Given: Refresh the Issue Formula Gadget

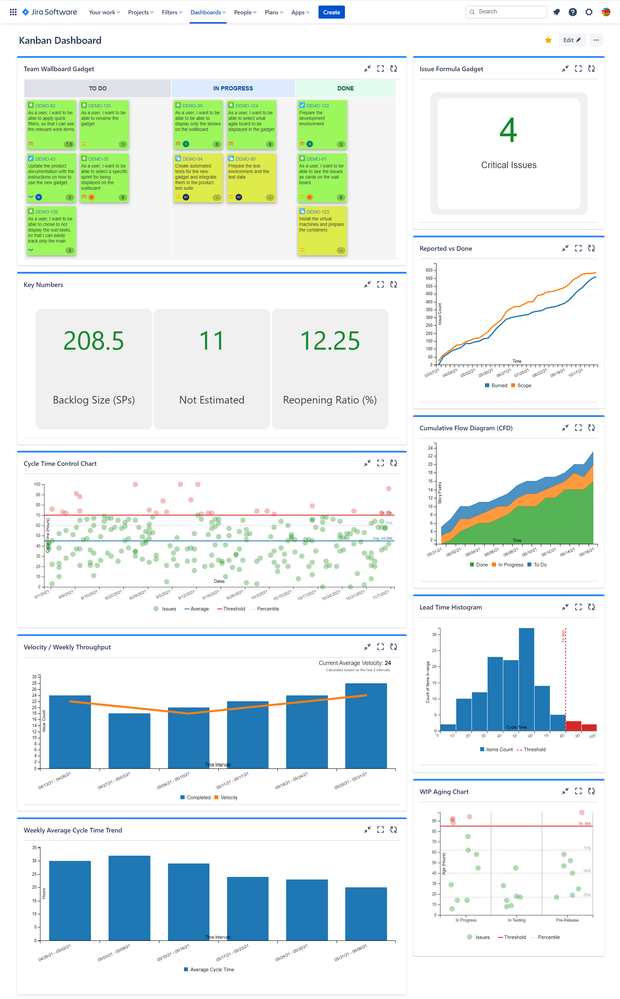Looking at the screenshot, I should coord(591,69).
